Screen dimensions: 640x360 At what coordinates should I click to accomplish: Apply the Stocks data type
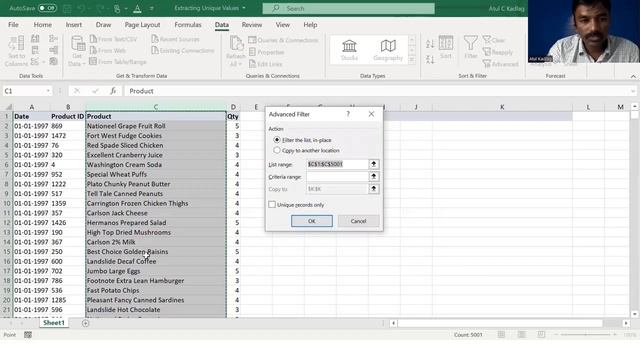click(x=349, y=50)
